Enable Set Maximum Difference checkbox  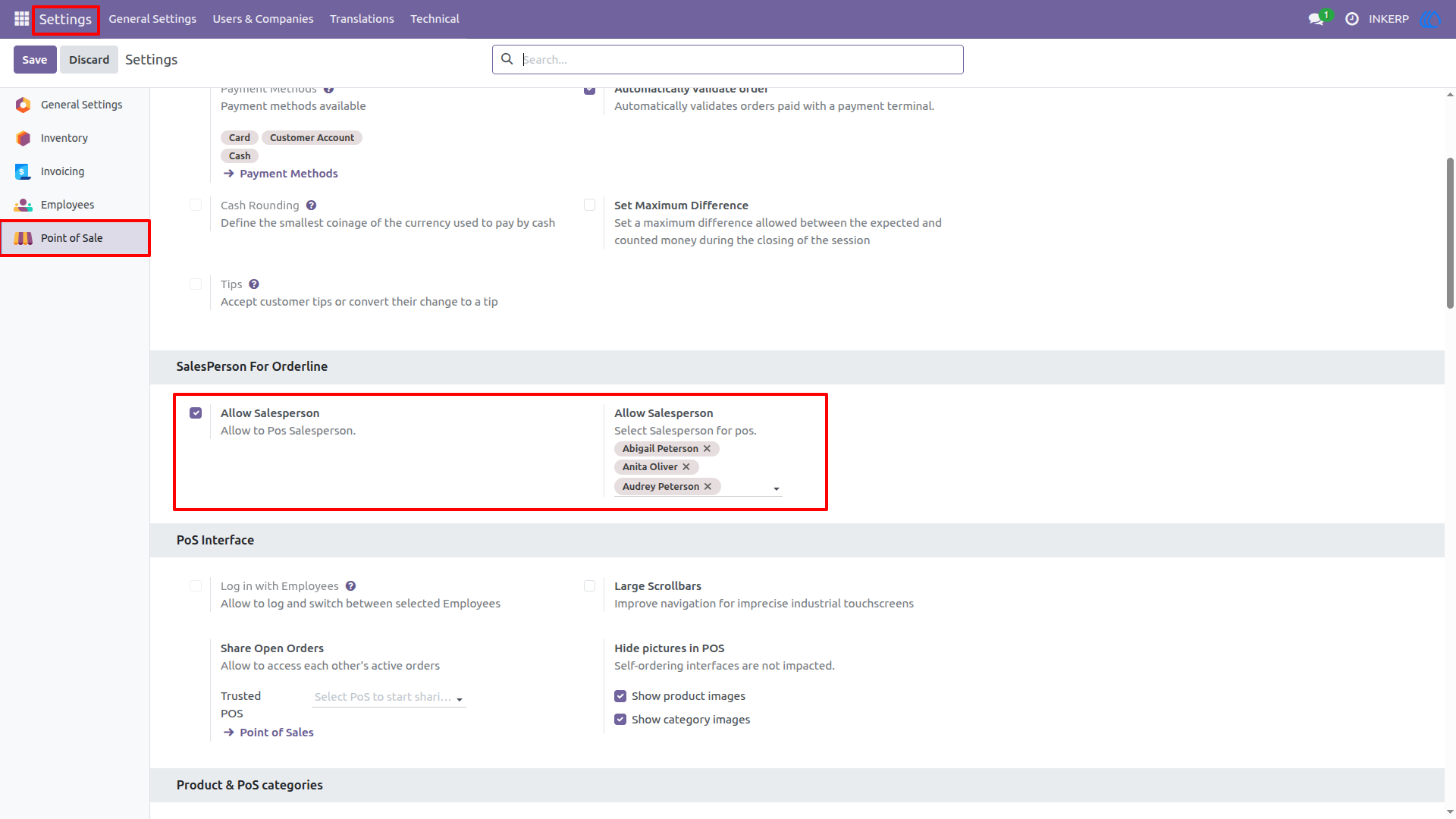point(589,206)
